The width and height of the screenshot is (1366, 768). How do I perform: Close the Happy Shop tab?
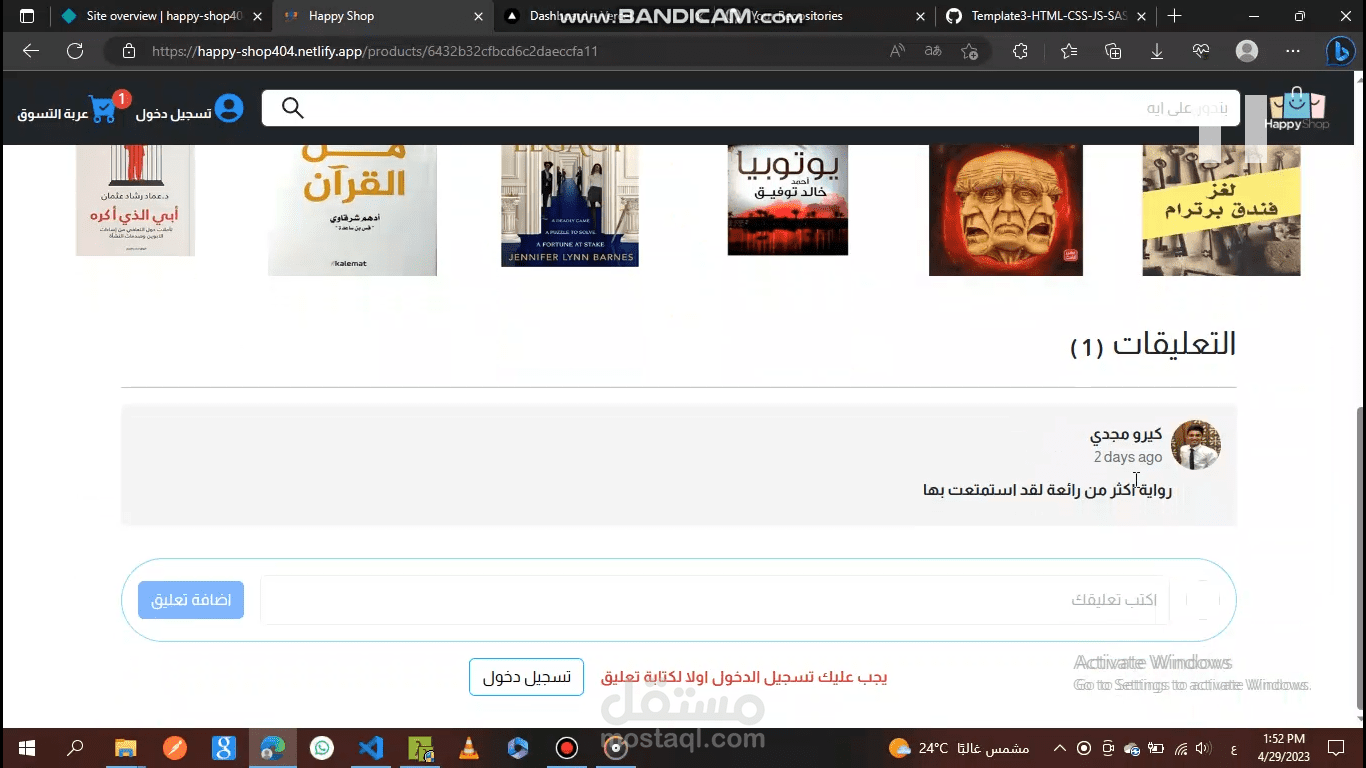(x=478, y=16)
